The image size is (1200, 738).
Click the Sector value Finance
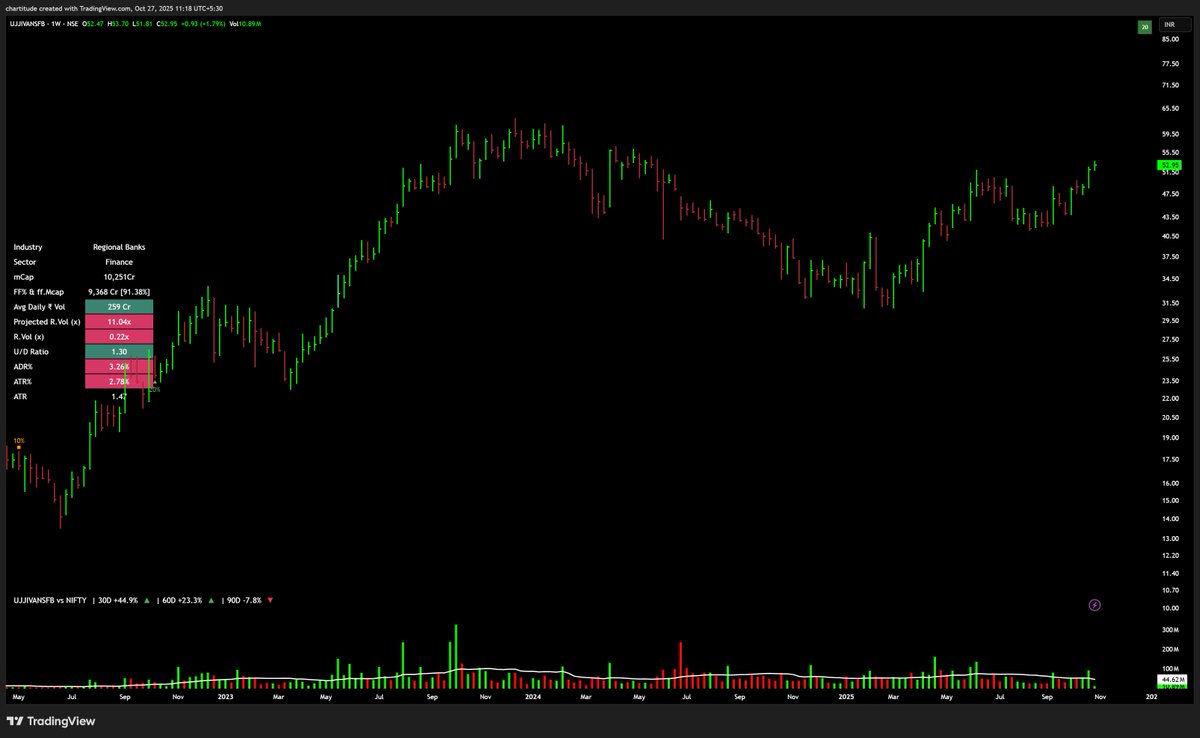[119, 261]
